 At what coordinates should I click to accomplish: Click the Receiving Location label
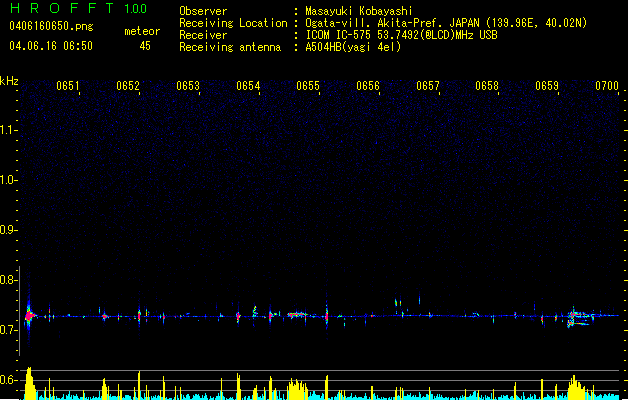(x=233, y=23)
